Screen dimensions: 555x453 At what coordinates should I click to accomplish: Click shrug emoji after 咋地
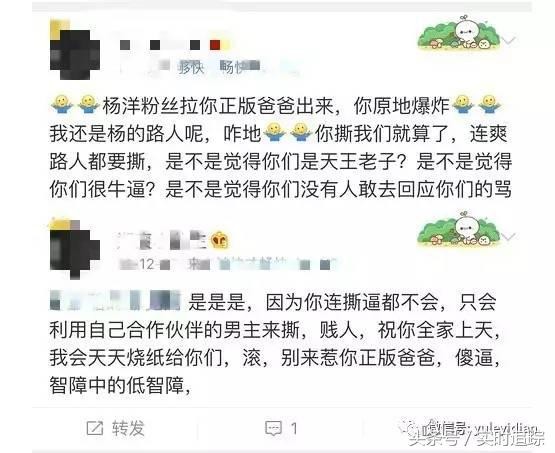(x=275, y=133)
